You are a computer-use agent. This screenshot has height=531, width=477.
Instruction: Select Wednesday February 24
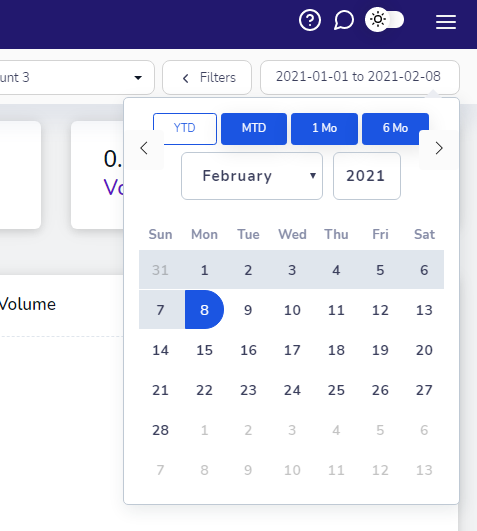(292, 390)
